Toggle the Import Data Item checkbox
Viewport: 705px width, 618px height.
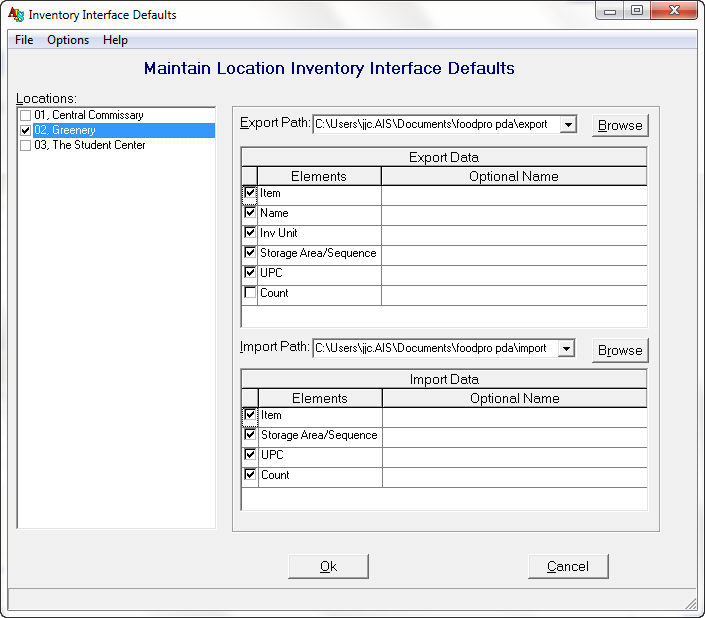(x=250, y=414)
